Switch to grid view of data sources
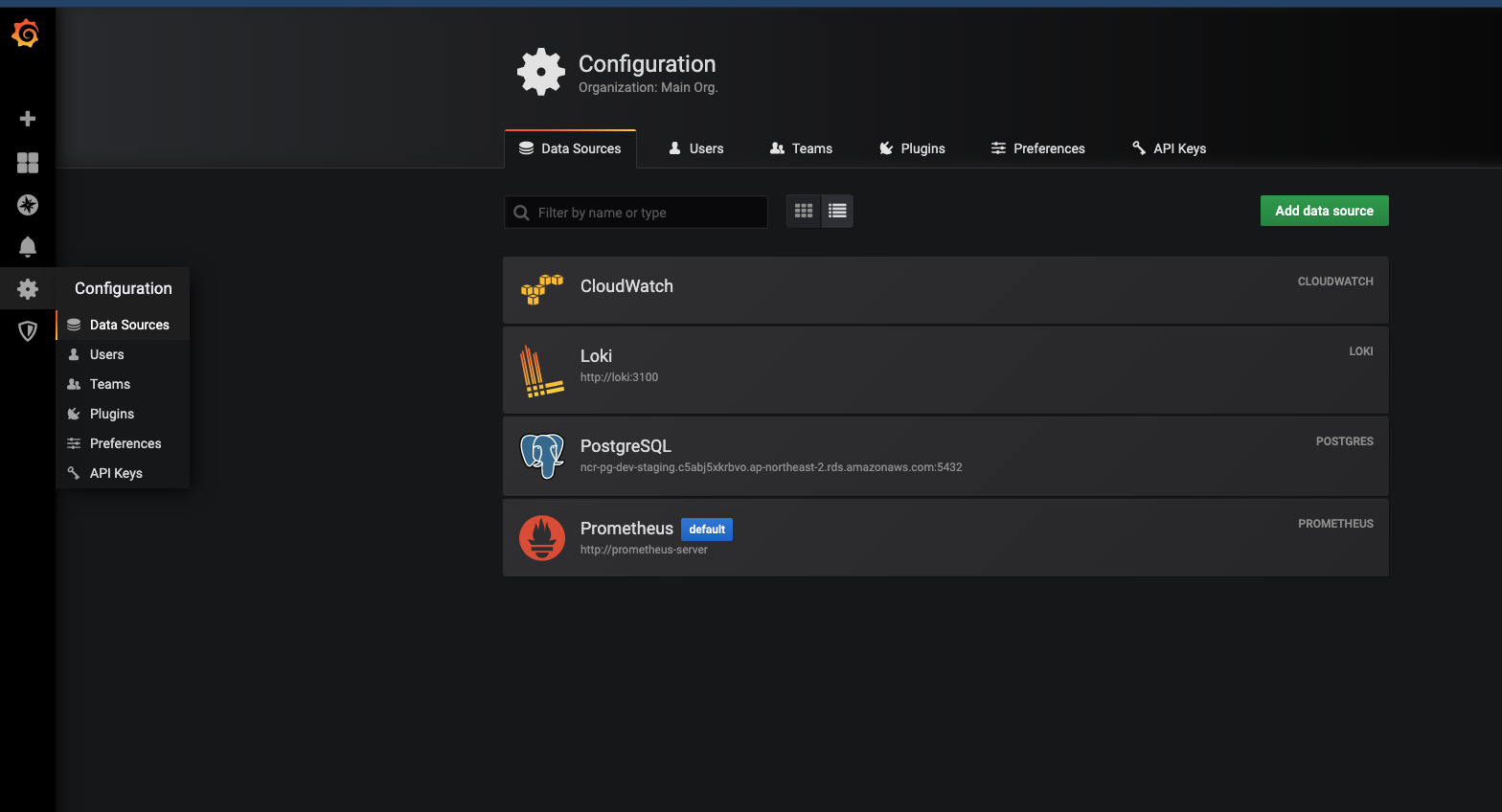The width and height of the screenshot is (1502, 812). (804, 212)
